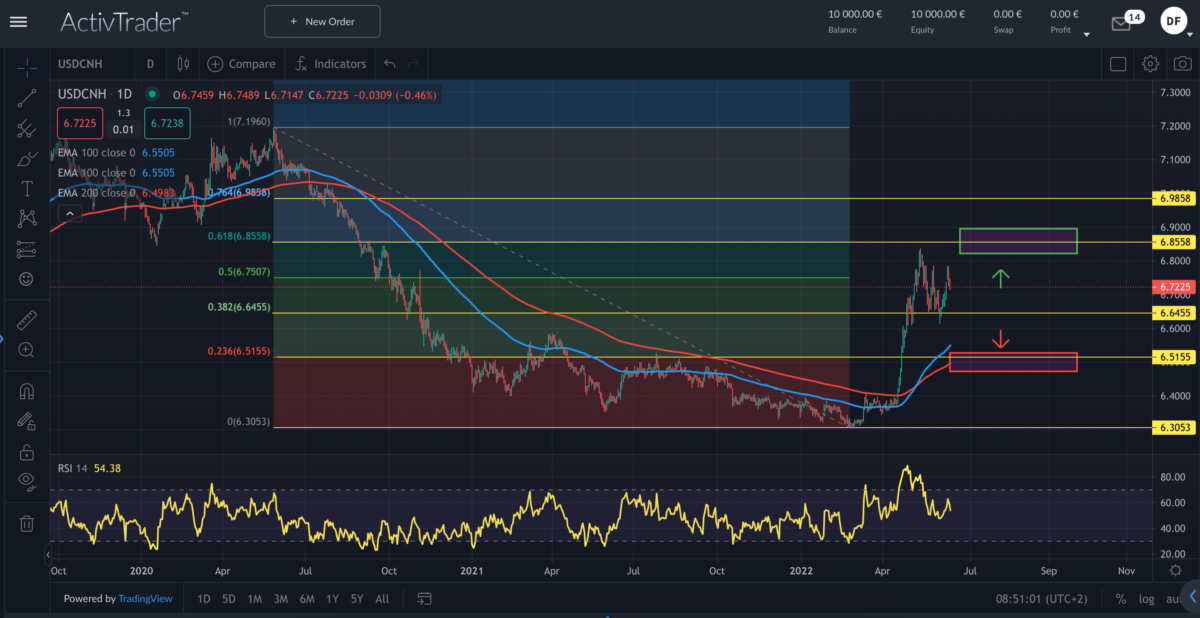Viewport: 1200px width, 618px height.
Task: Select the pitchfork/Gann drawing tool
Action: coord(27,128)
